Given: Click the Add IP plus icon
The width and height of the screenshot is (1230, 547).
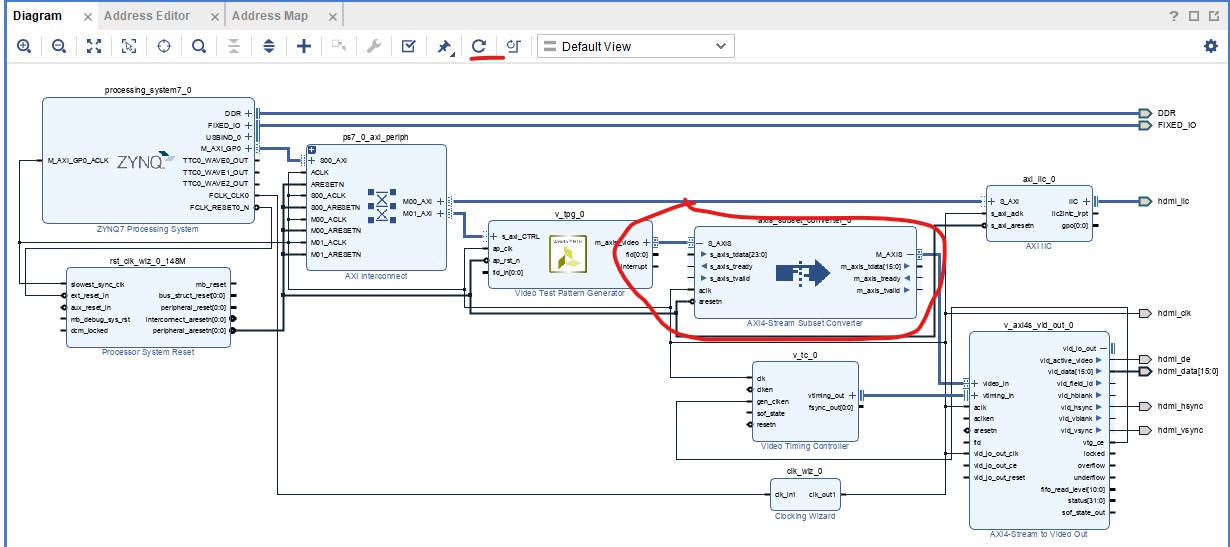Looking at the screenshot, I should [304, 46].
